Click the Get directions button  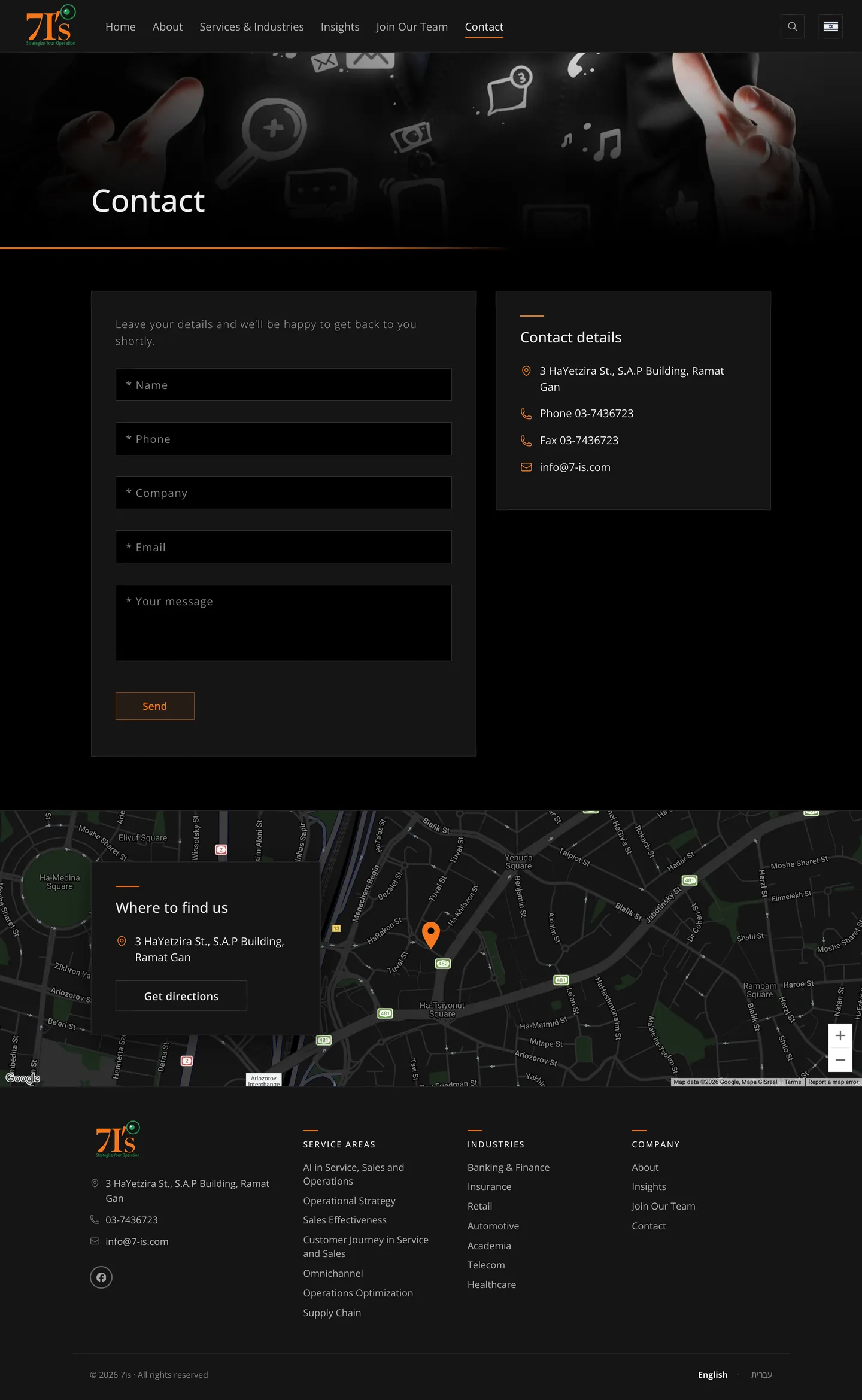click(181, 996)
